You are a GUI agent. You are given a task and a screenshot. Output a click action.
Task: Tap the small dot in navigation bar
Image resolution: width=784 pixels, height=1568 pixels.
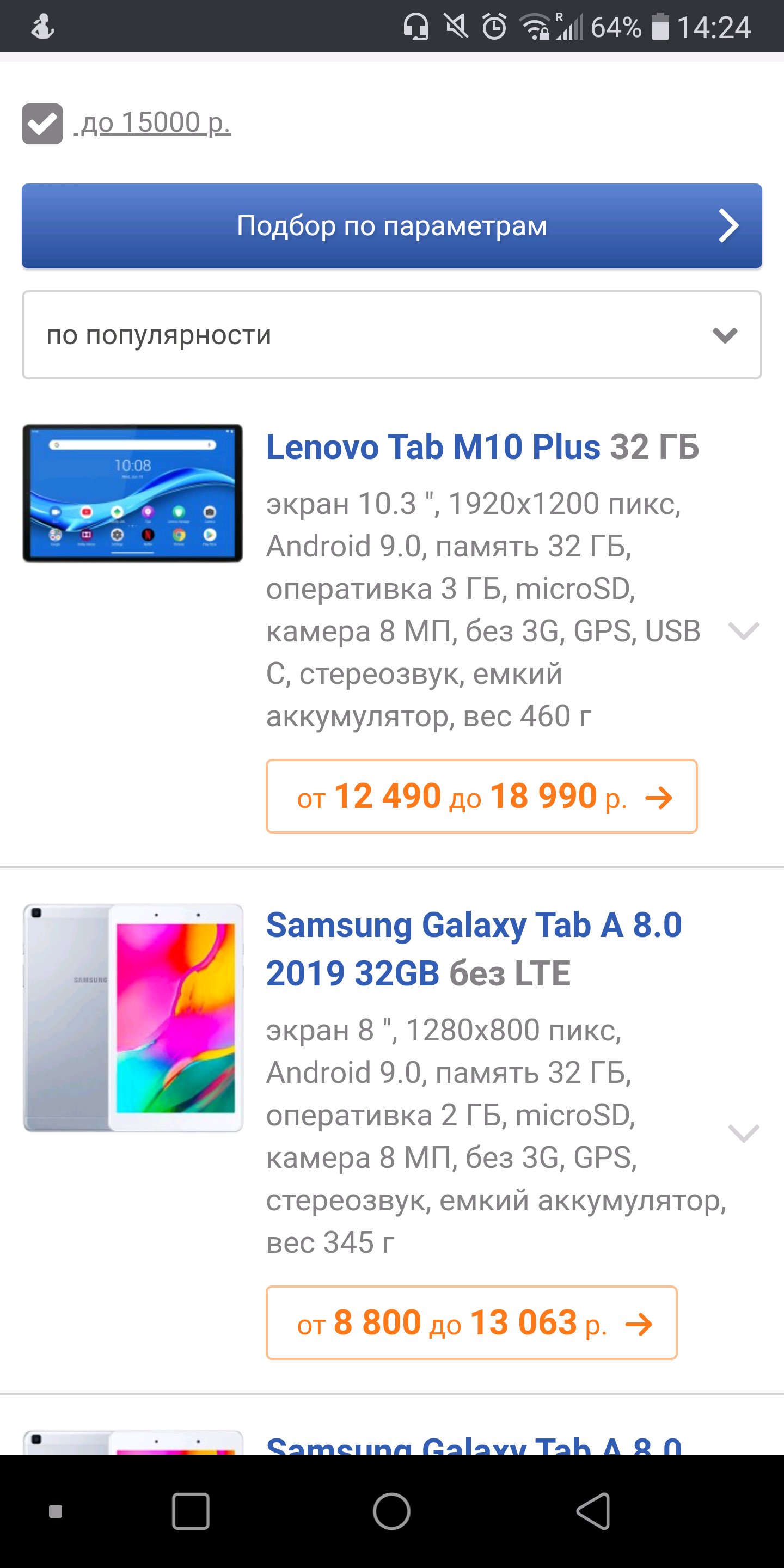point(56,1511)
